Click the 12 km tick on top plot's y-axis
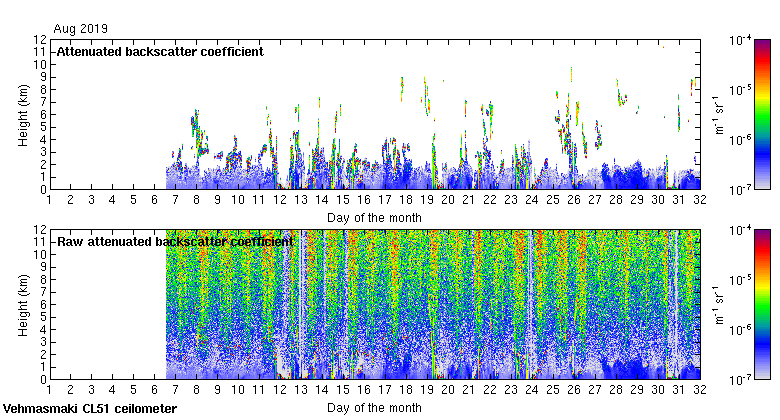The image size is (780, 420). click(x=41, y=40)
